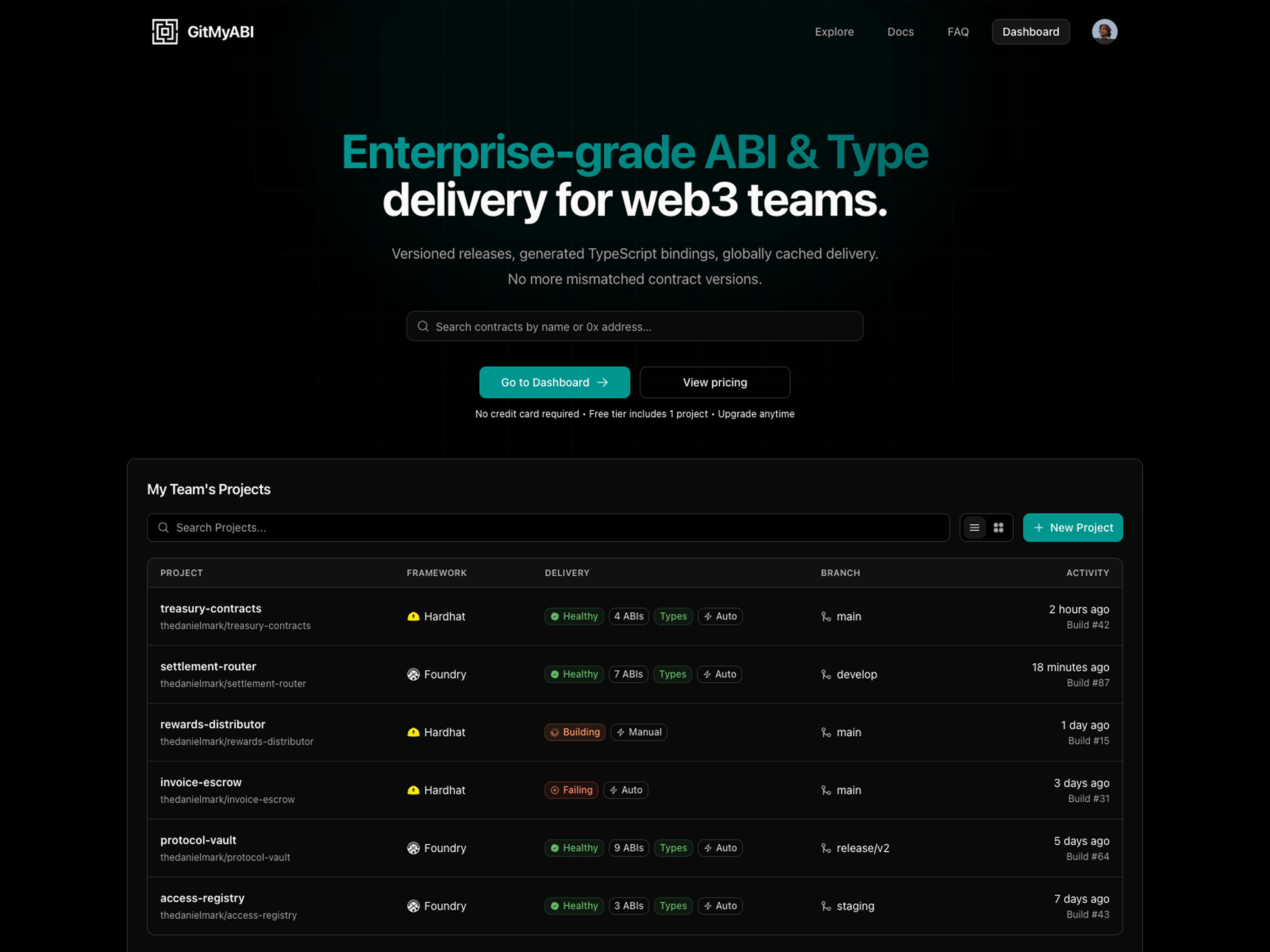Click the View pricing button
This screenshot has height=952, width=1270.
click(x=715, y=382)
